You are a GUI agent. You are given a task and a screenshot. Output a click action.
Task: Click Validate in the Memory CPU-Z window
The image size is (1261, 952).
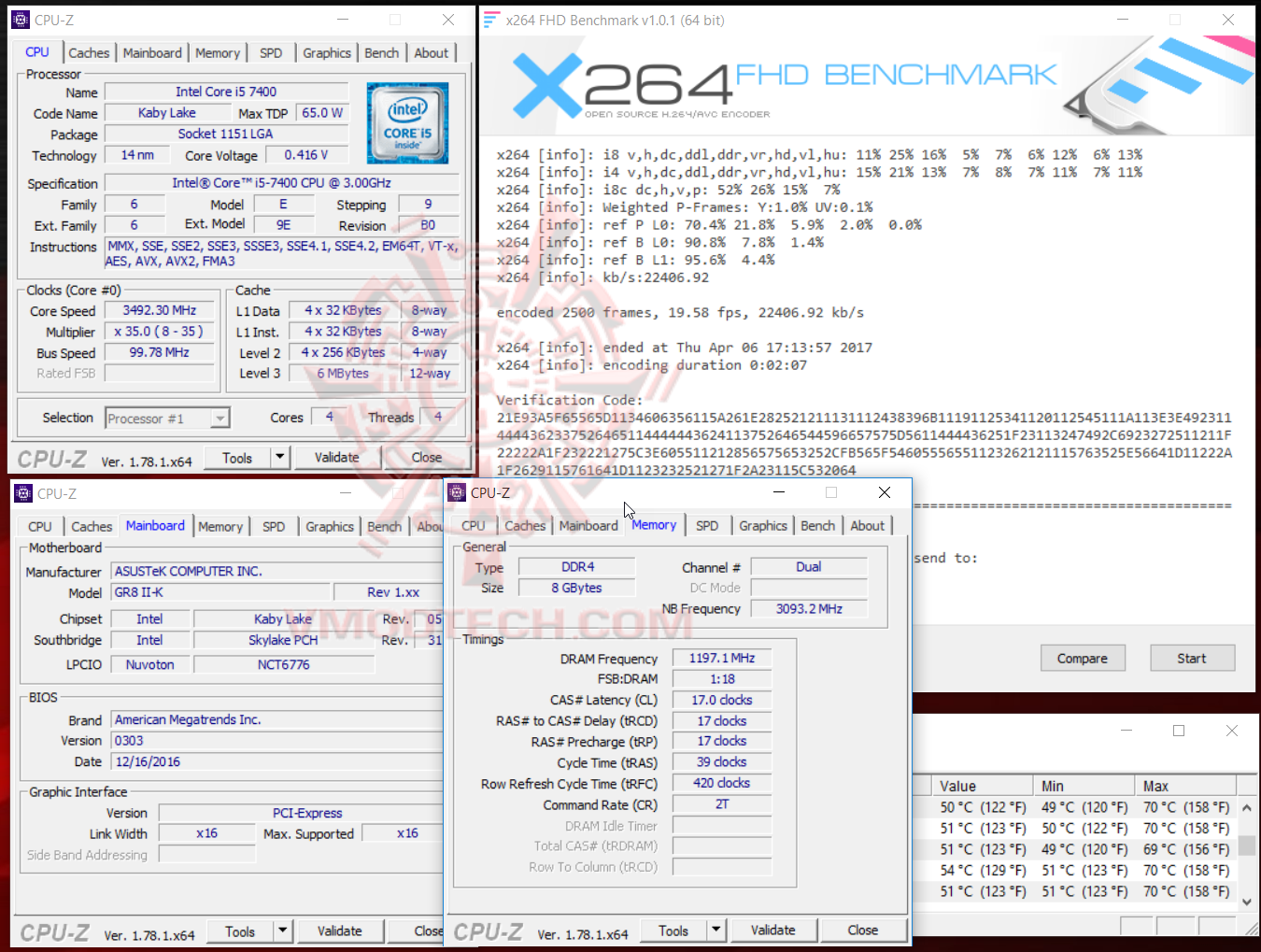tap(773, 930)
